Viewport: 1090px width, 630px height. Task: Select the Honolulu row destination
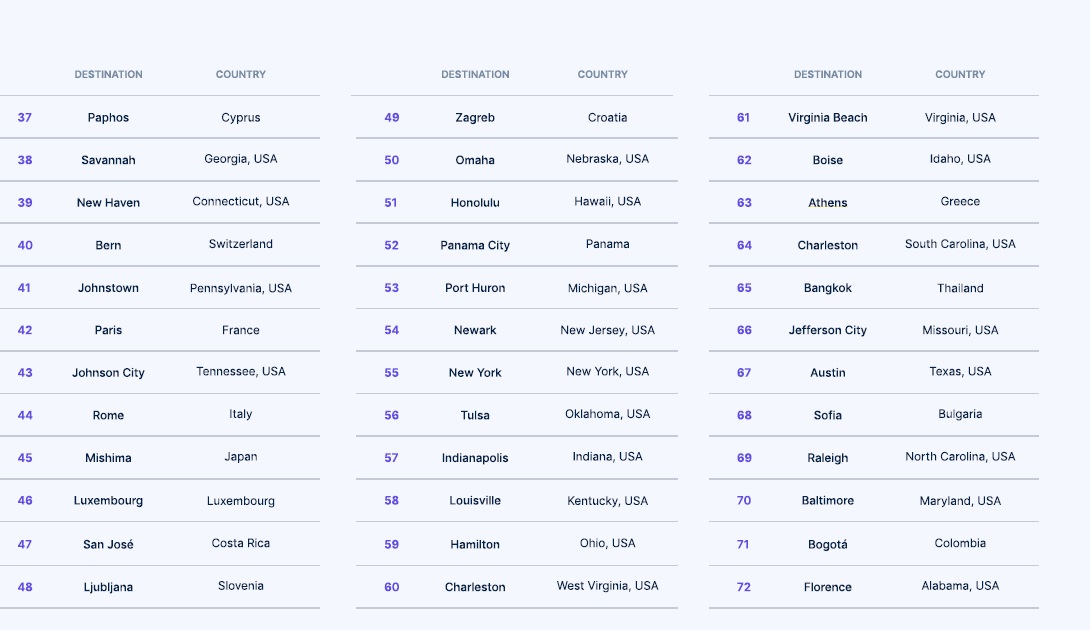475,202
